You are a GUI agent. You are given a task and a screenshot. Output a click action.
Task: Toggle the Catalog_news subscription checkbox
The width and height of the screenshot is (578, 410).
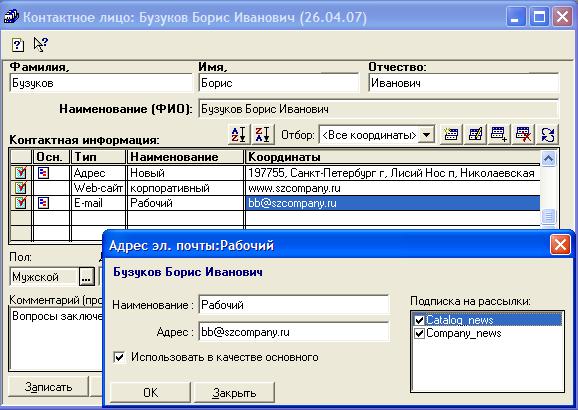click(419, 320)
